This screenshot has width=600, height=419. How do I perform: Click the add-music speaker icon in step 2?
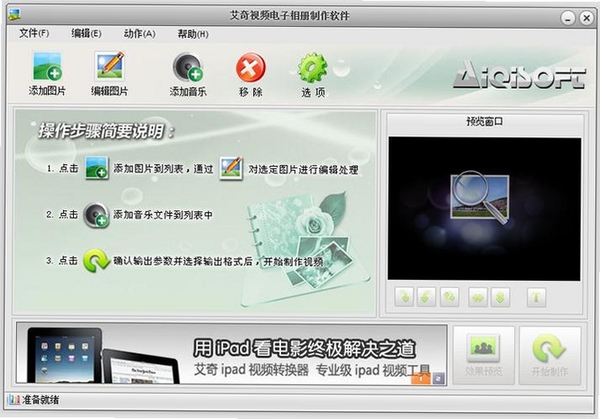click(96, 215)
